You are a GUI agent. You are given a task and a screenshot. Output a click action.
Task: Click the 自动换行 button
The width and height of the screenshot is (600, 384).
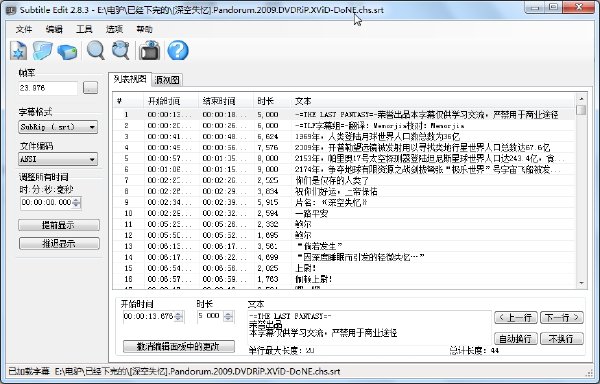(x=516, y=338)
